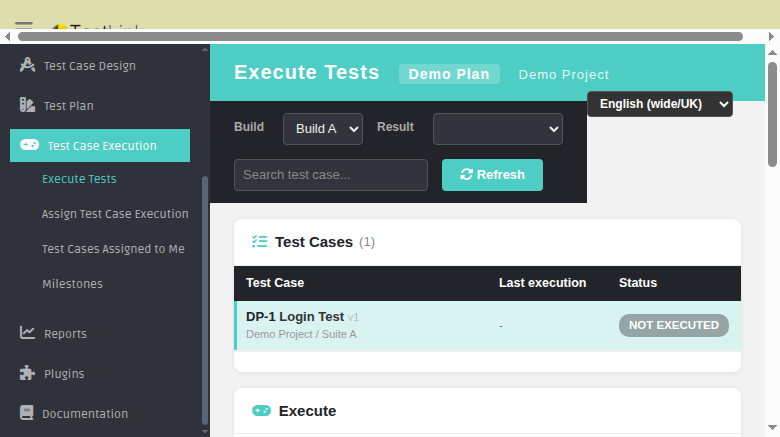
Task: Open the Documentation section
Action: [85, 413]
